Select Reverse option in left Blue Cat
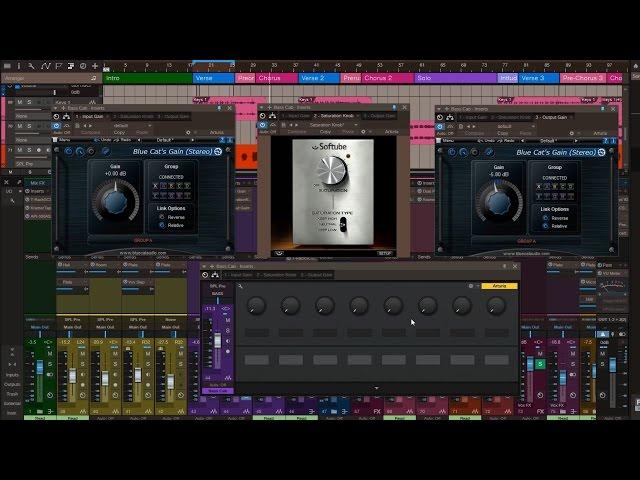Screen dimensions: 640x480 (x=162, y=217)
